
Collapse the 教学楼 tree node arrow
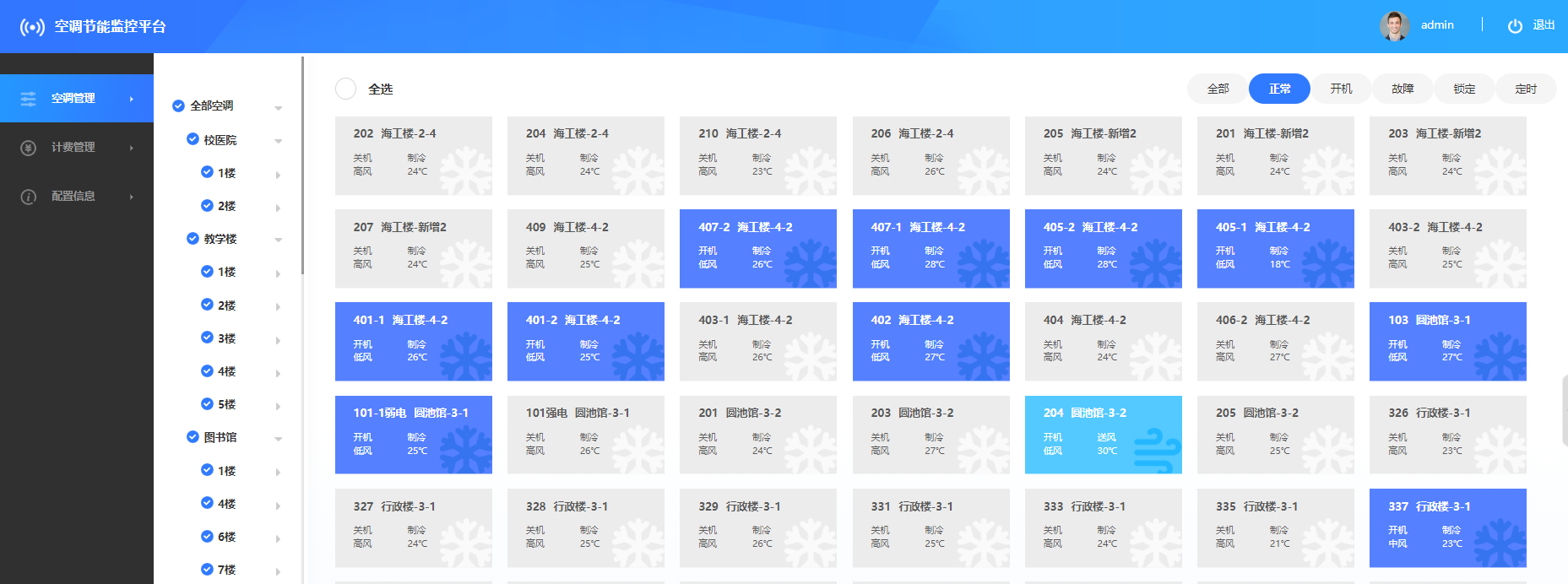278,240
